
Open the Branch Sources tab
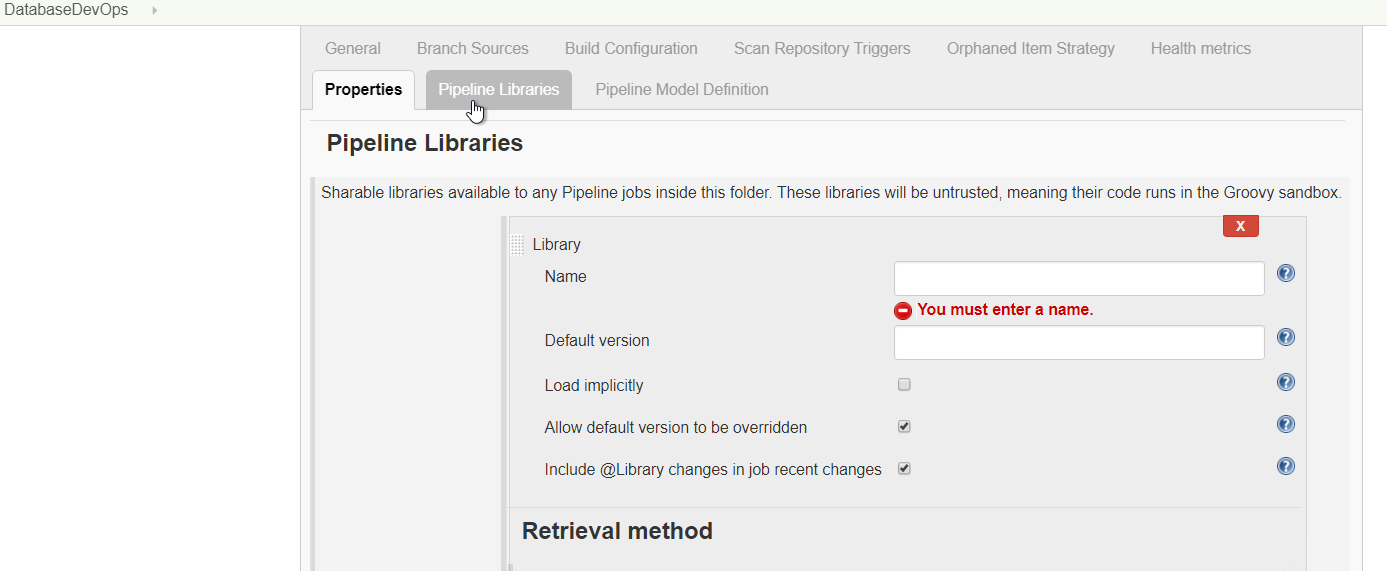click(472, 48)
